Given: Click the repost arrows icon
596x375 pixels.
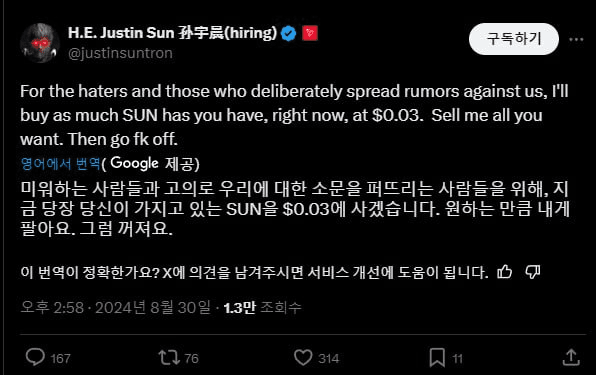Looking at the screenshot, I should pos(169,358).
